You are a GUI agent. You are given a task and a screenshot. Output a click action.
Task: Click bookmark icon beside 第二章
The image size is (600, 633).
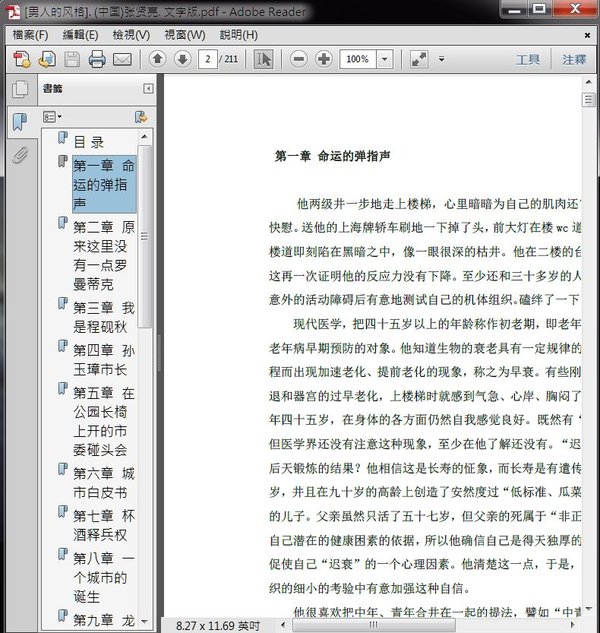click(63, 222)
